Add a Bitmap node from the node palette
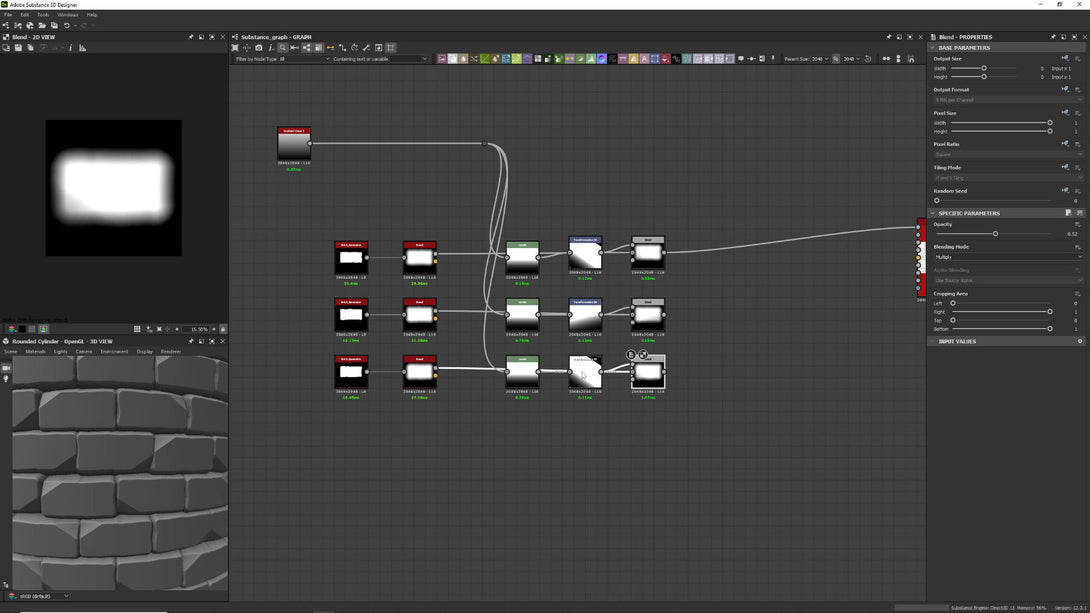 click(x=442, y=59)
